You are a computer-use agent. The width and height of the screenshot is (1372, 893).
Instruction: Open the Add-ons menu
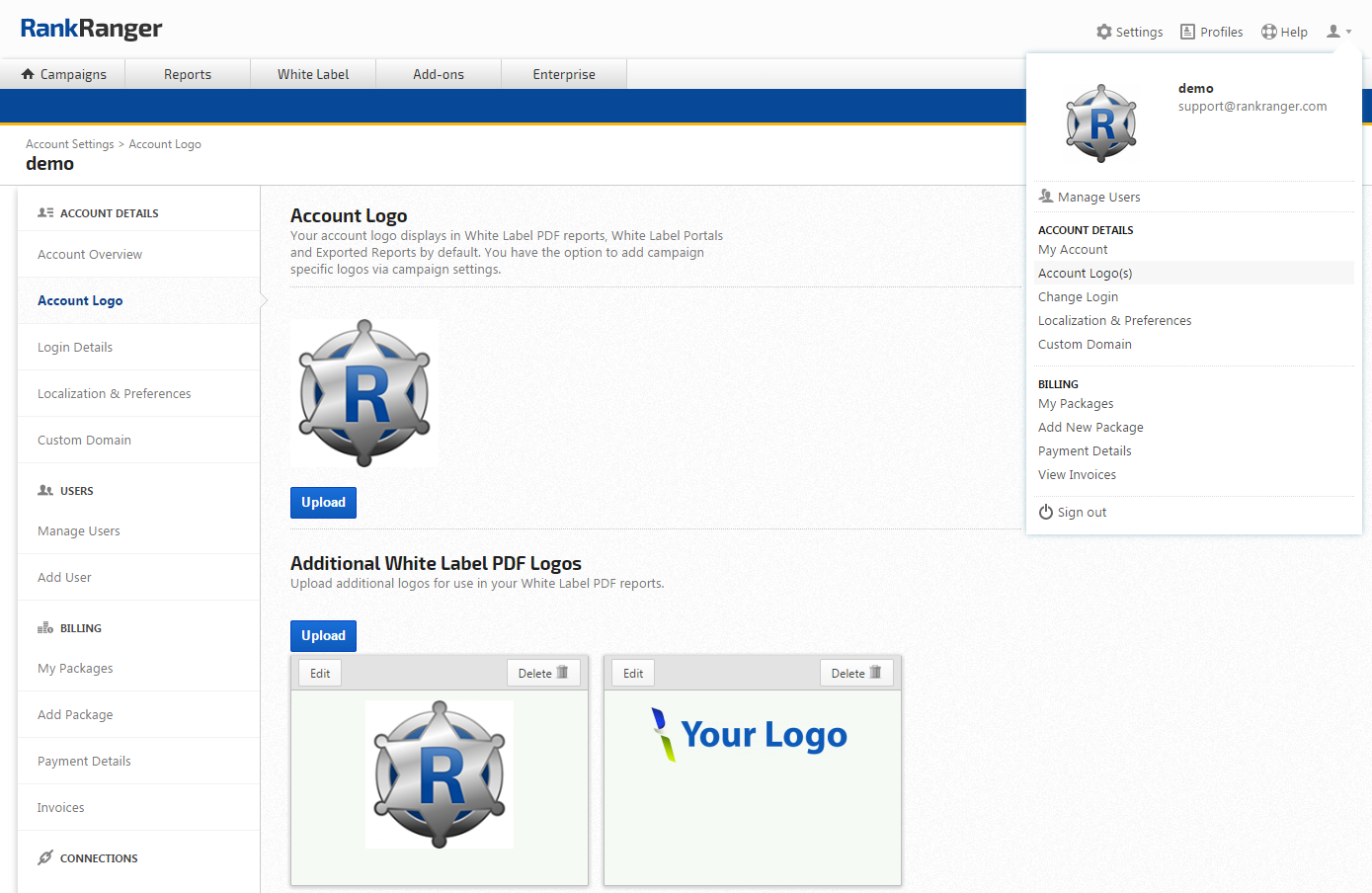(439, 74)
